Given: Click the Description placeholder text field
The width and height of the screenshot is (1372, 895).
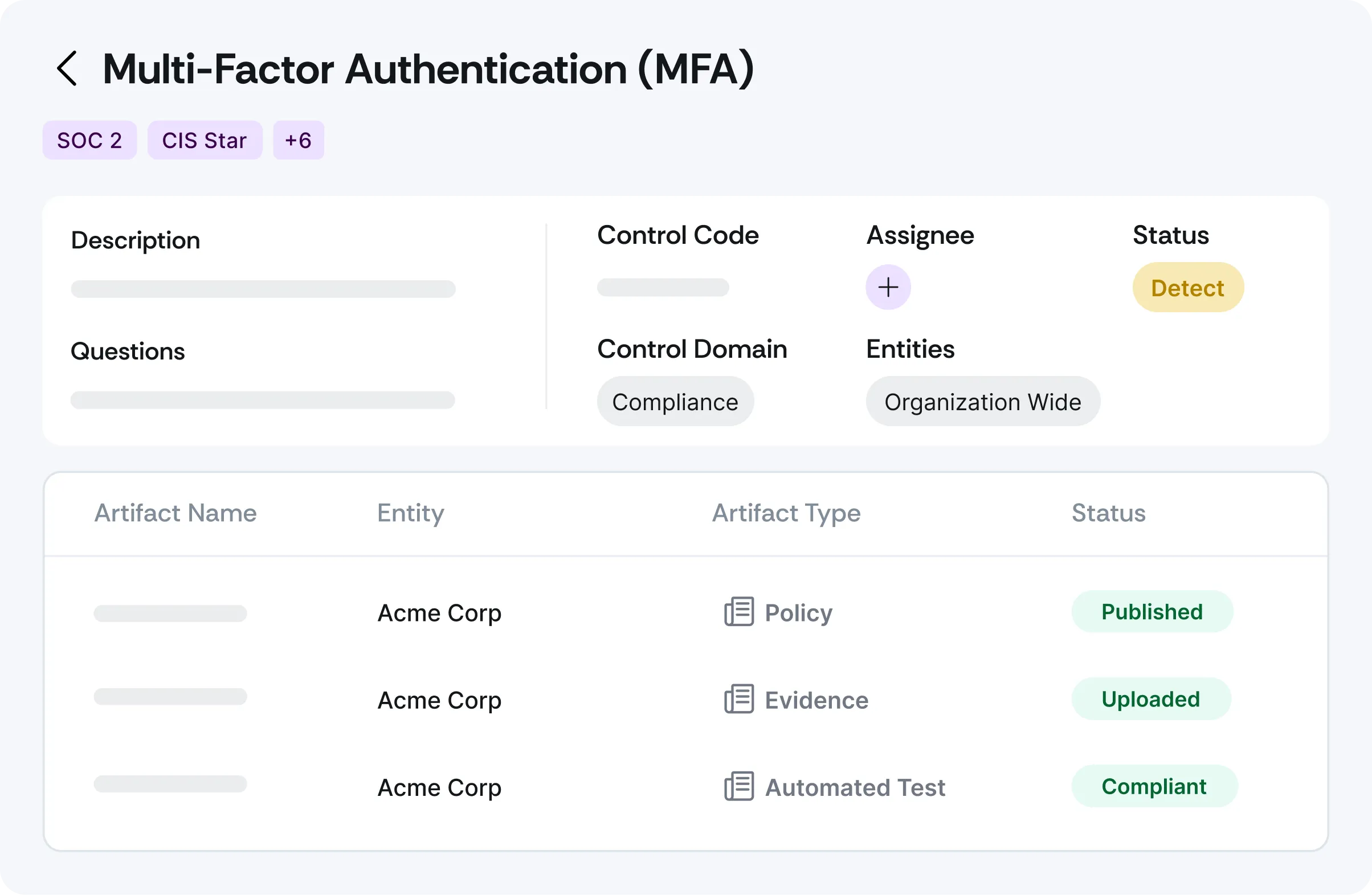Looking at the screenshot, I should (x=263, y=289).
